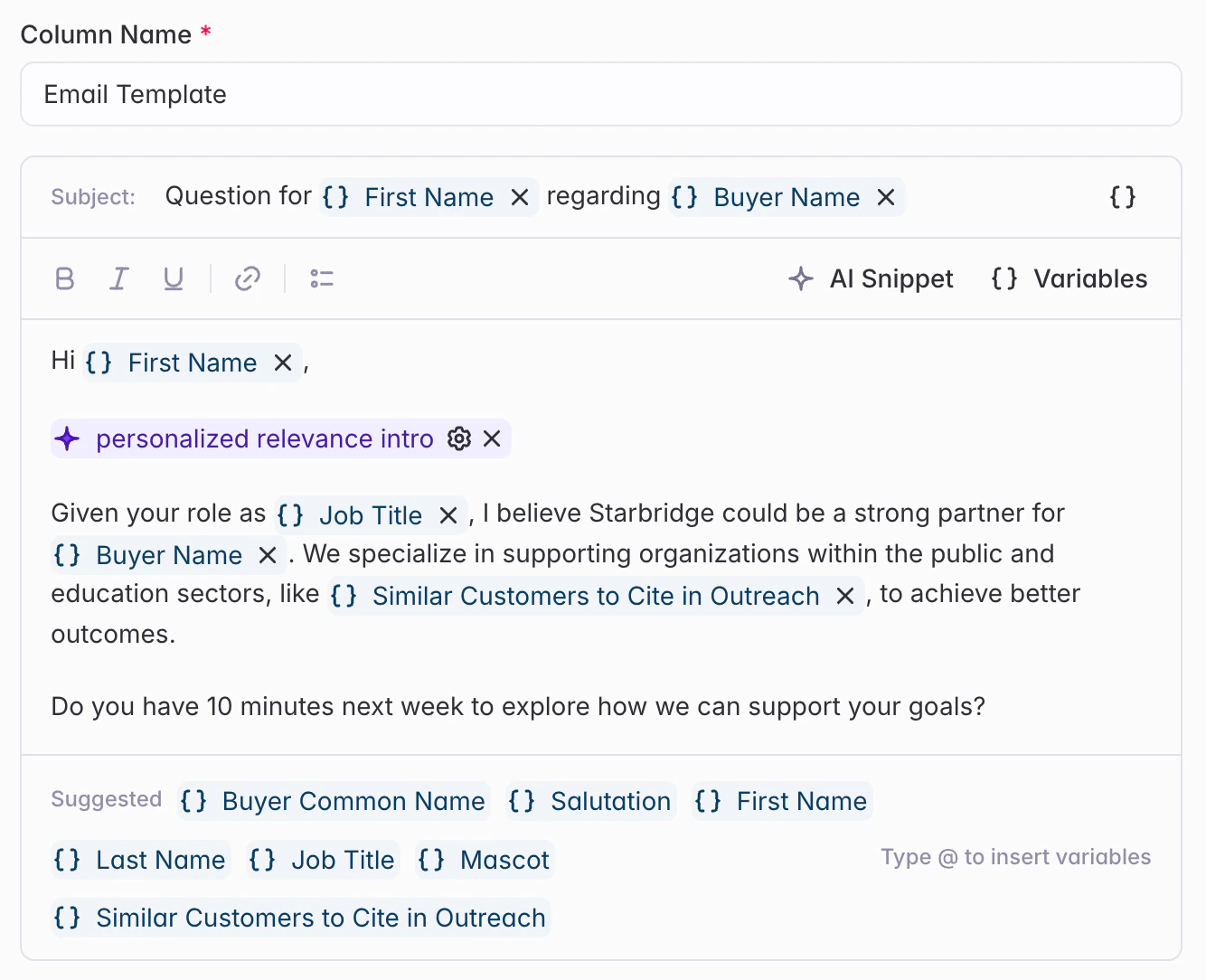
Task: Insert a bulleted list
Action: 322,278
